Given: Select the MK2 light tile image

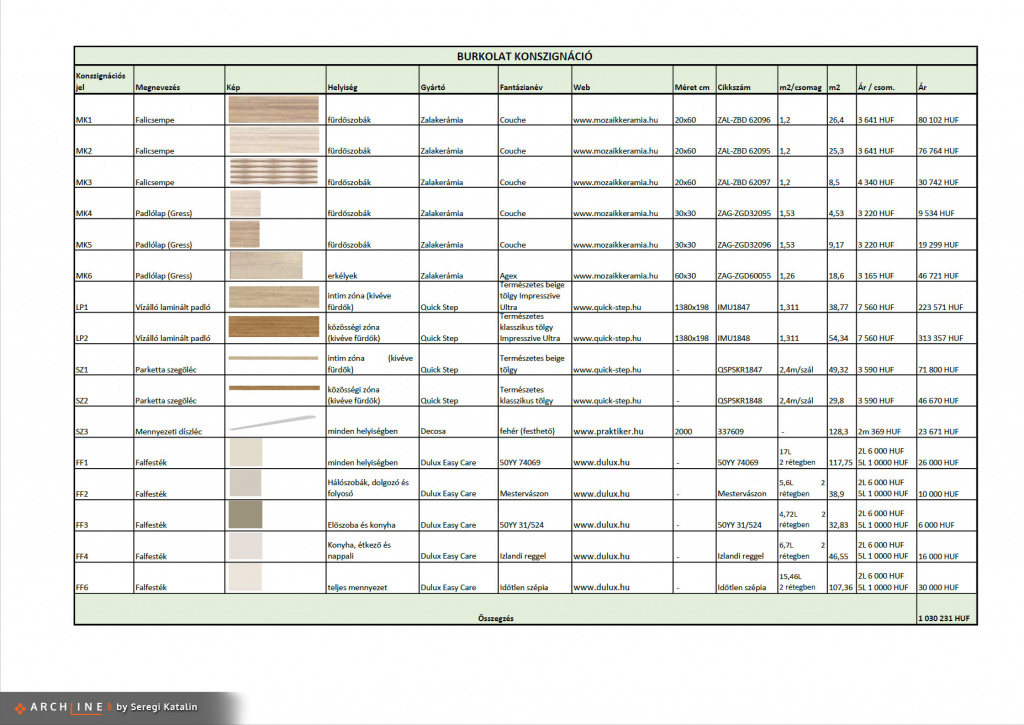Looking at the screenshot, I should tap(274, 140).
